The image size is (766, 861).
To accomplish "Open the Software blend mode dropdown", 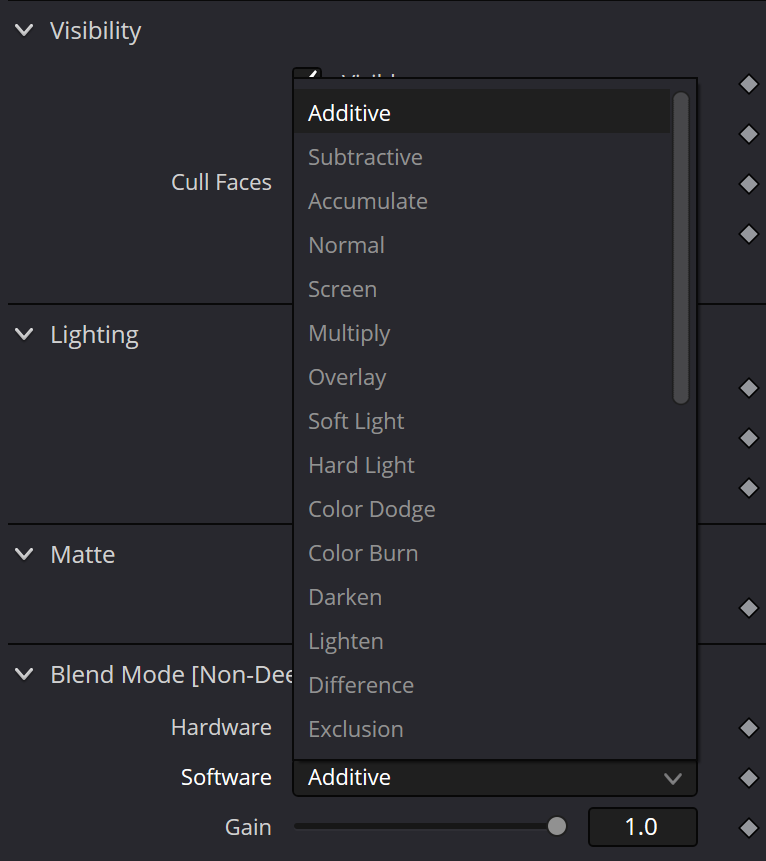I will pyautogui.click(x=495, y=778).
